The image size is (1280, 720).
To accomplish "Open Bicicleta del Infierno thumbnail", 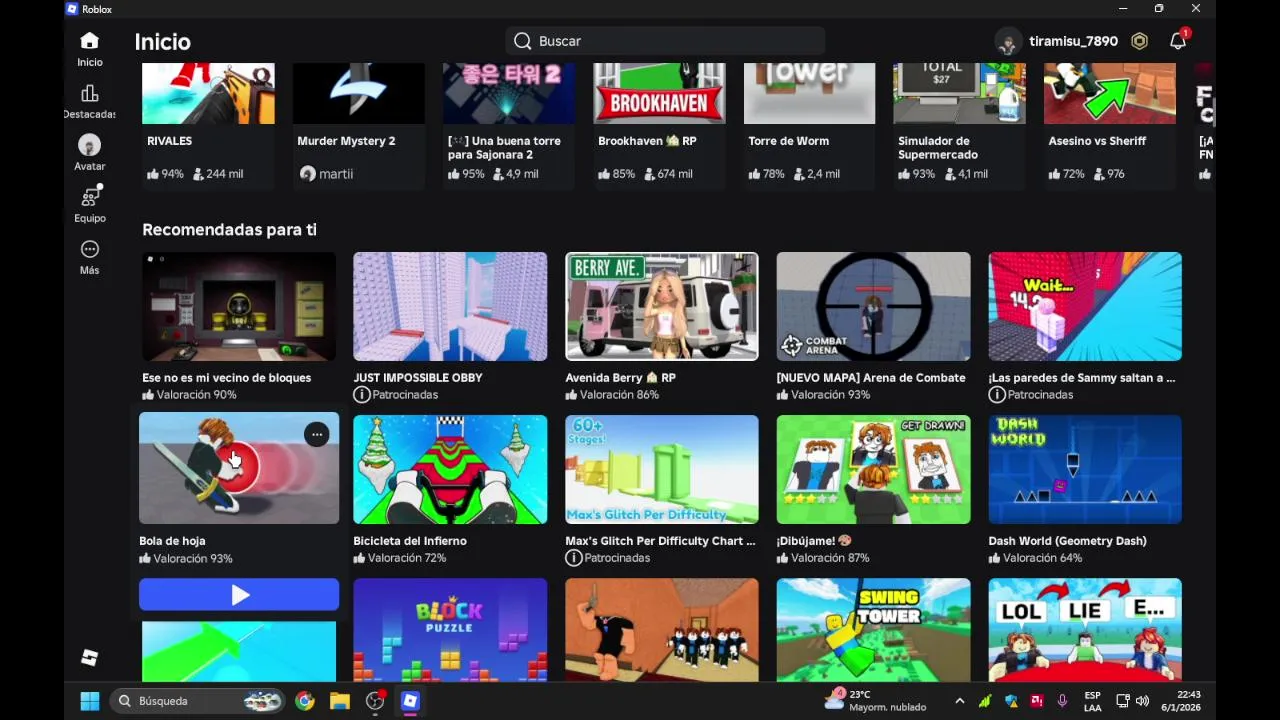I will coord(450,469).
